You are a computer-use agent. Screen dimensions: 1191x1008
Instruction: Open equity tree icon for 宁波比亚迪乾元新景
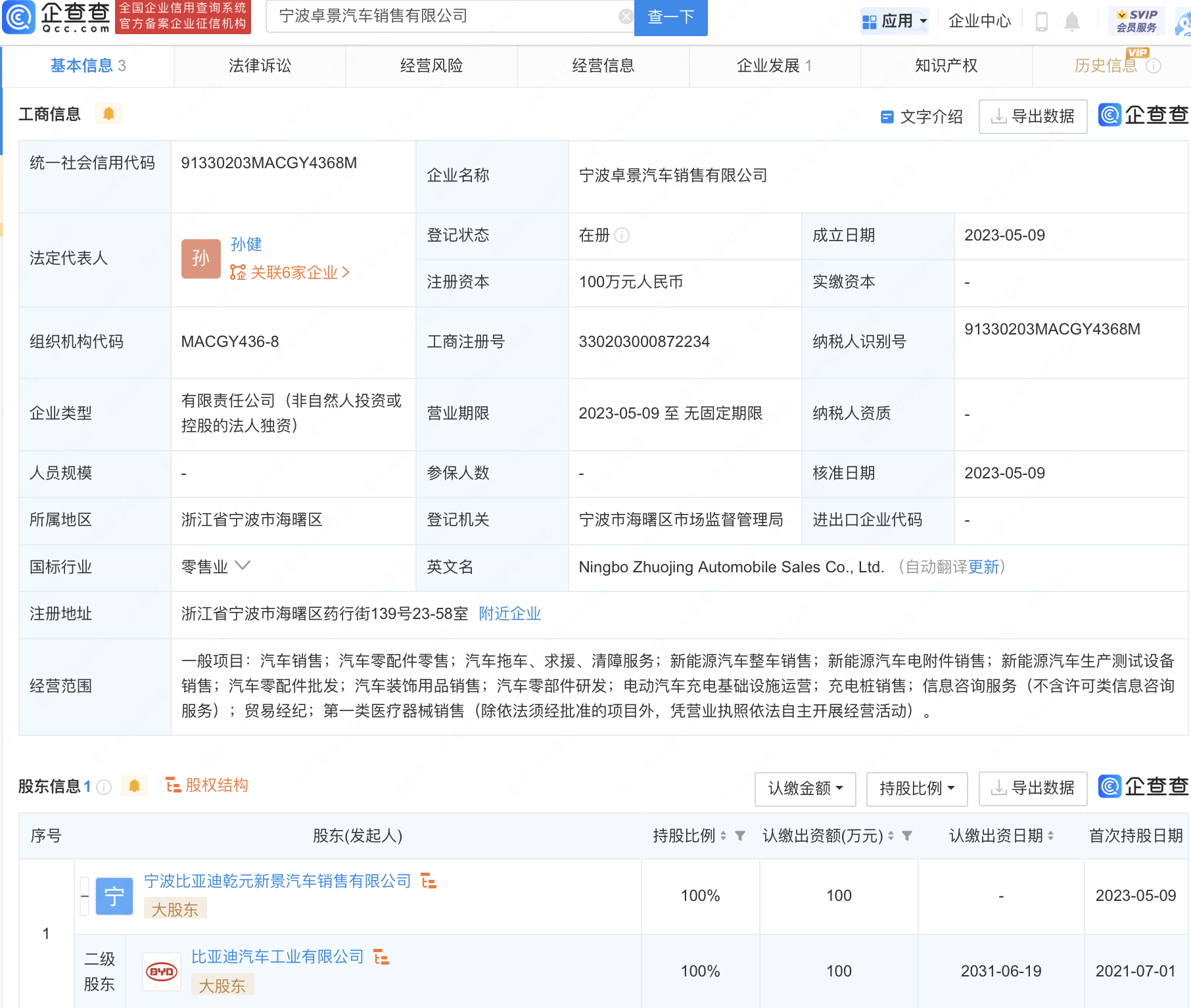429,881
